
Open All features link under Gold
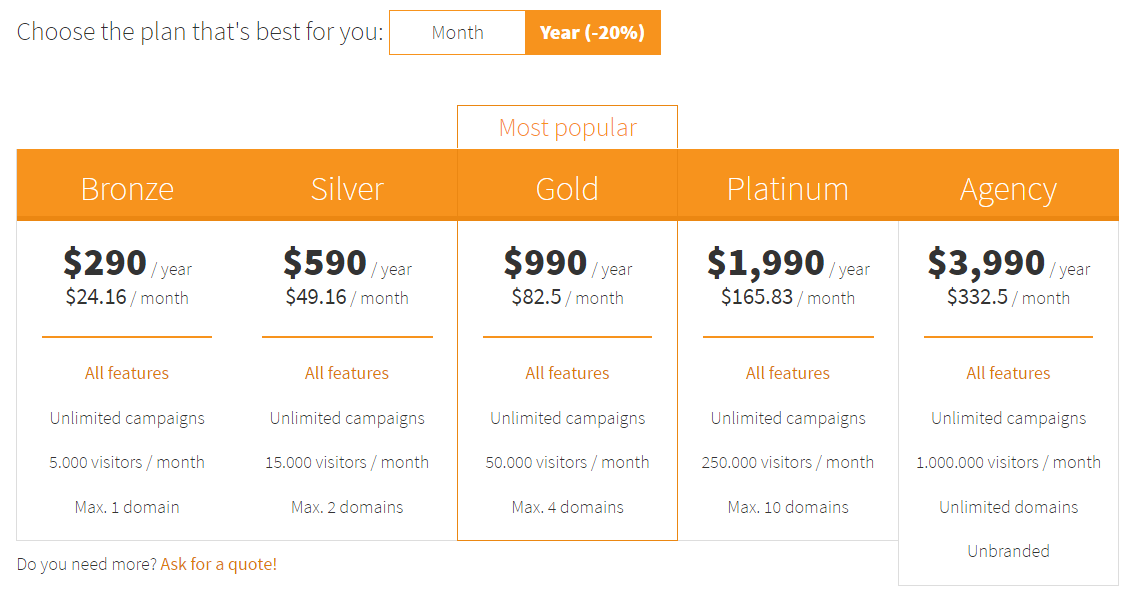[567, 373]
